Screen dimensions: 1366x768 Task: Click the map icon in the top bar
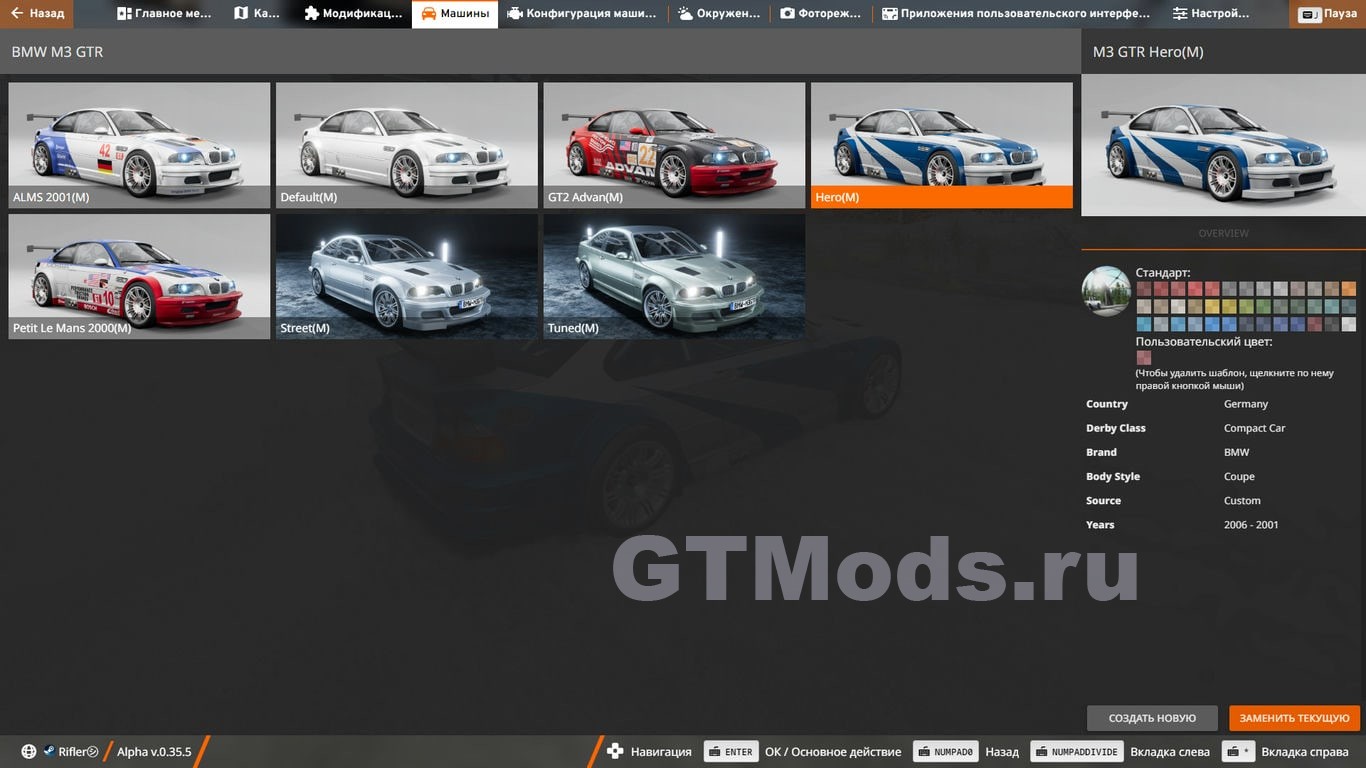(241, 14)
